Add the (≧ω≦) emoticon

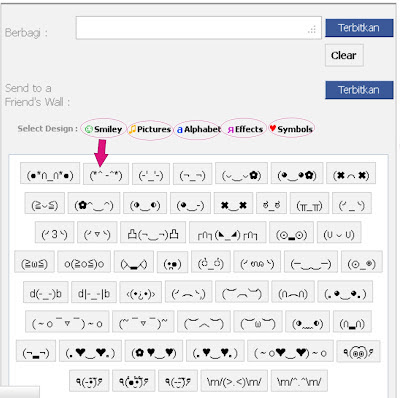click(34, 262)
